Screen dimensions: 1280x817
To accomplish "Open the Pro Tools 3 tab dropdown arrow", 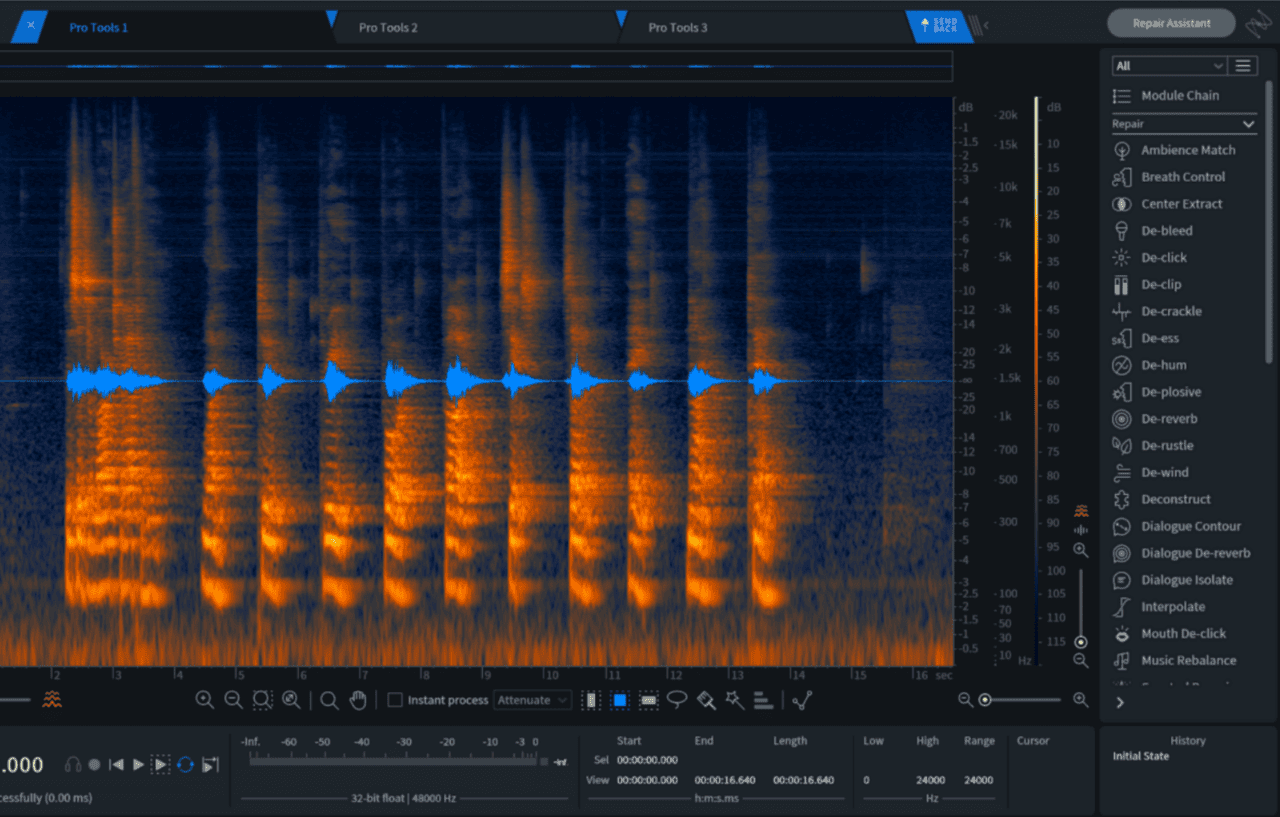I will pyautogui.click(x=621, y=17).
